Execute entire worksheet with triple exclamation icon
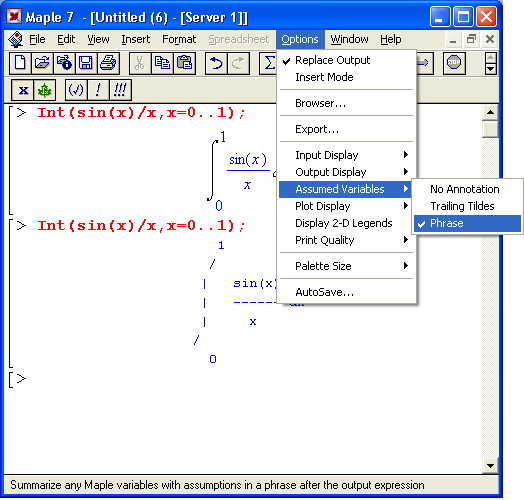524x500 pixels. [120, 90]
